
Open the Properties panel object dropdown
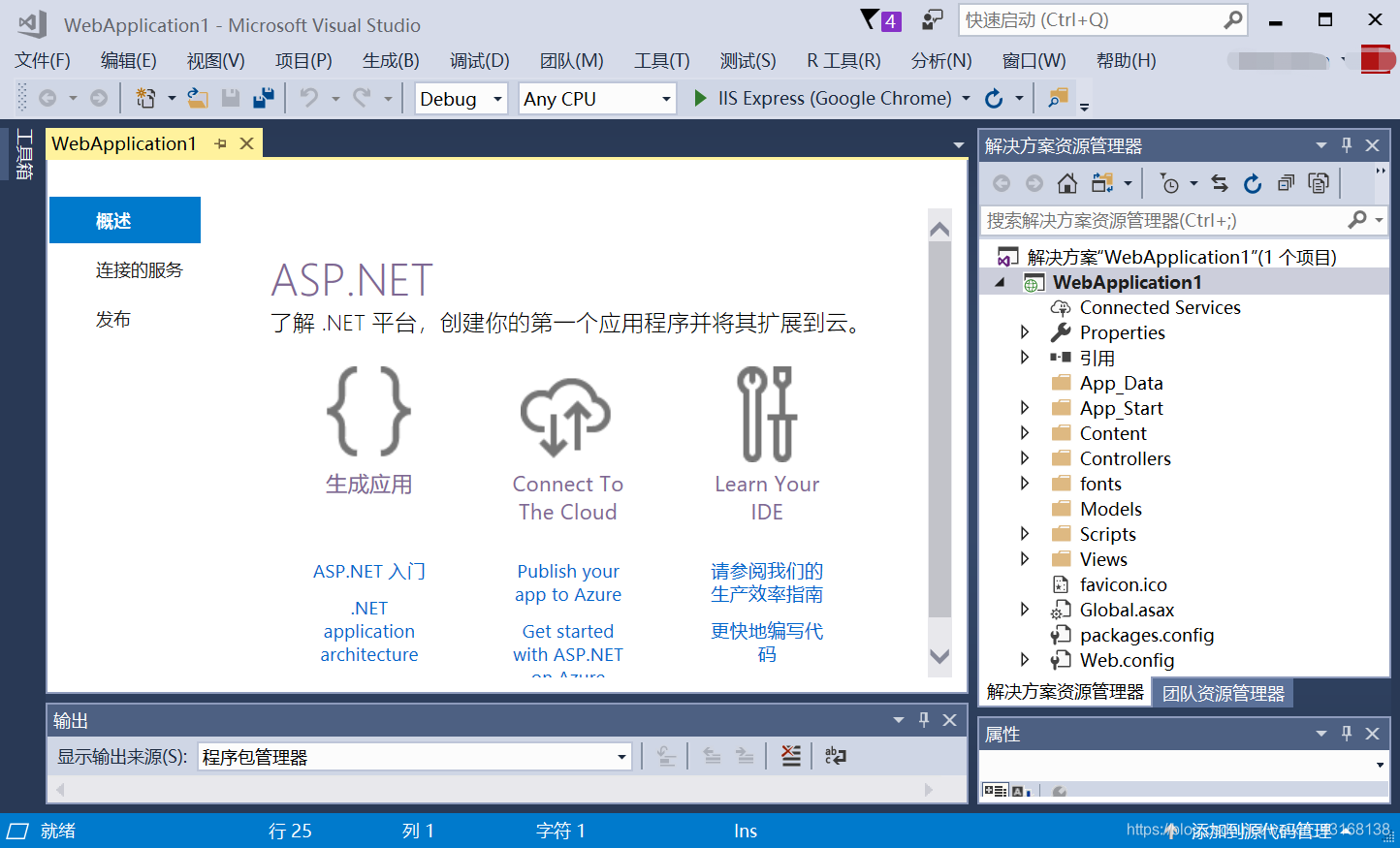1380,765
